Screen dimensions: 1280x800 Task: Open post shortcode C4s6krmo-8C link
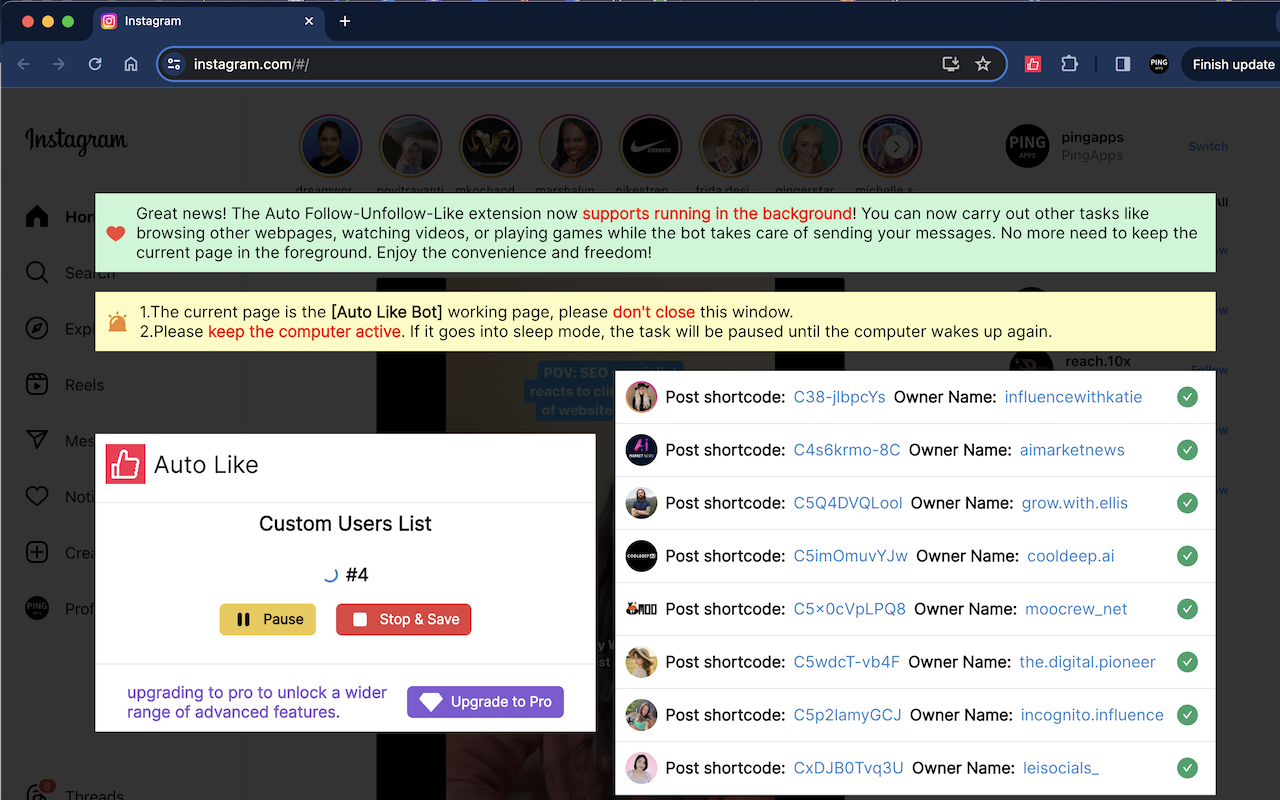point(847,450)
